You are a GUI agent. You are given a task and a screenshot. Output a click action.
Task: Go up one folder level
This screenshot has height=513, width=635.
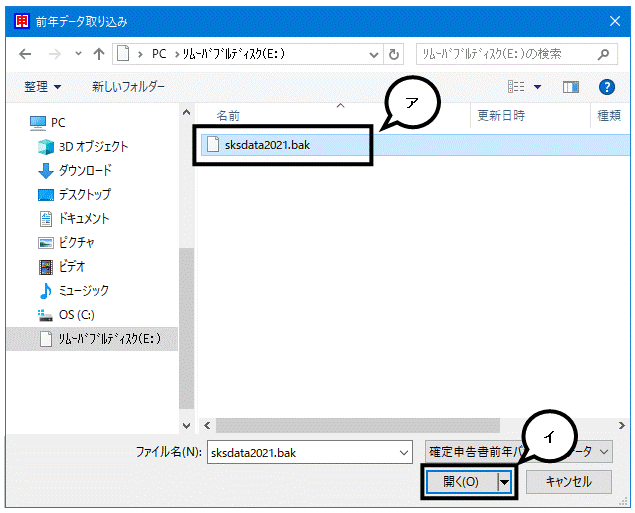[99, 54]
